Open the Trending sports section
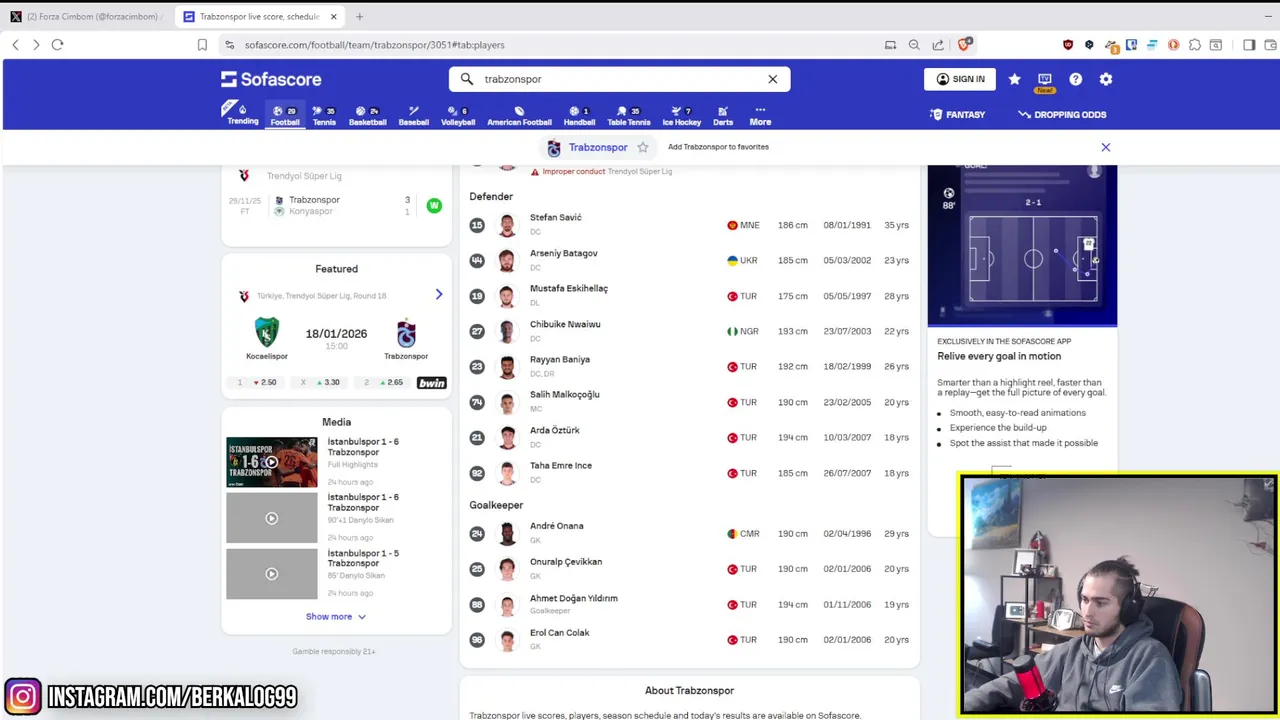This screenshot has width=1280, height=720. 242,115
